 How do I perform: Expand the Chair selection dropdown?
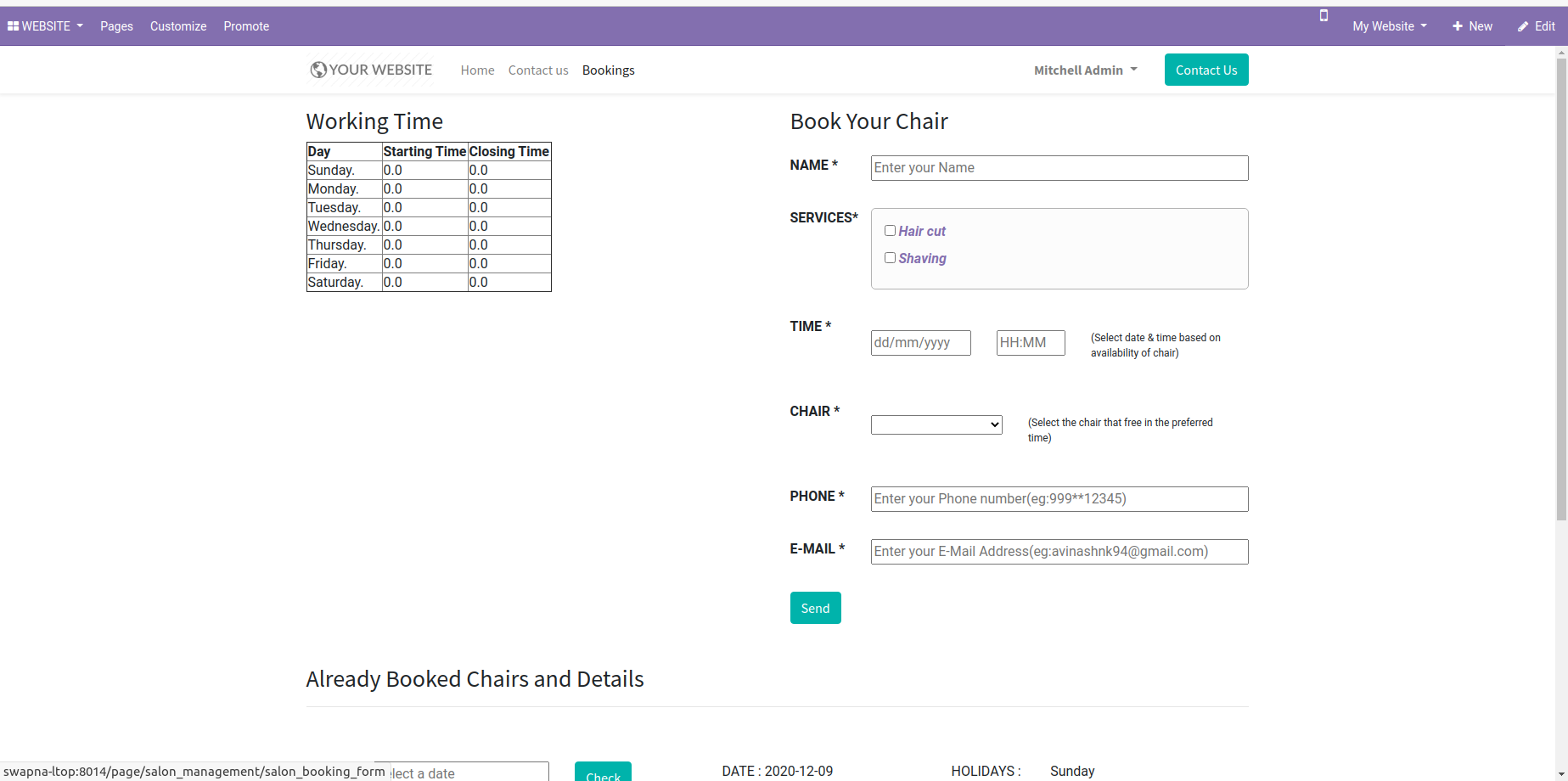936,424
